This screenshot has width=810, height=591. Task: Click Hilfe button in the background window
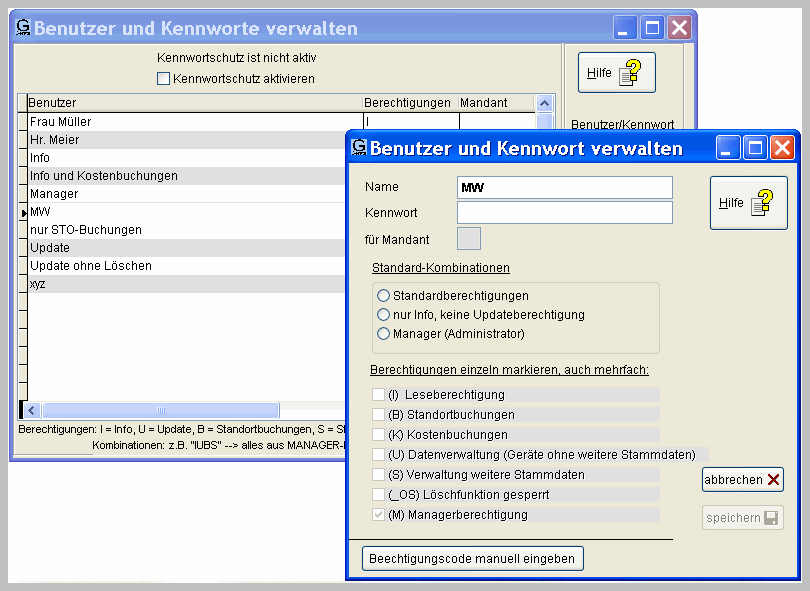[x=616, y=73]
